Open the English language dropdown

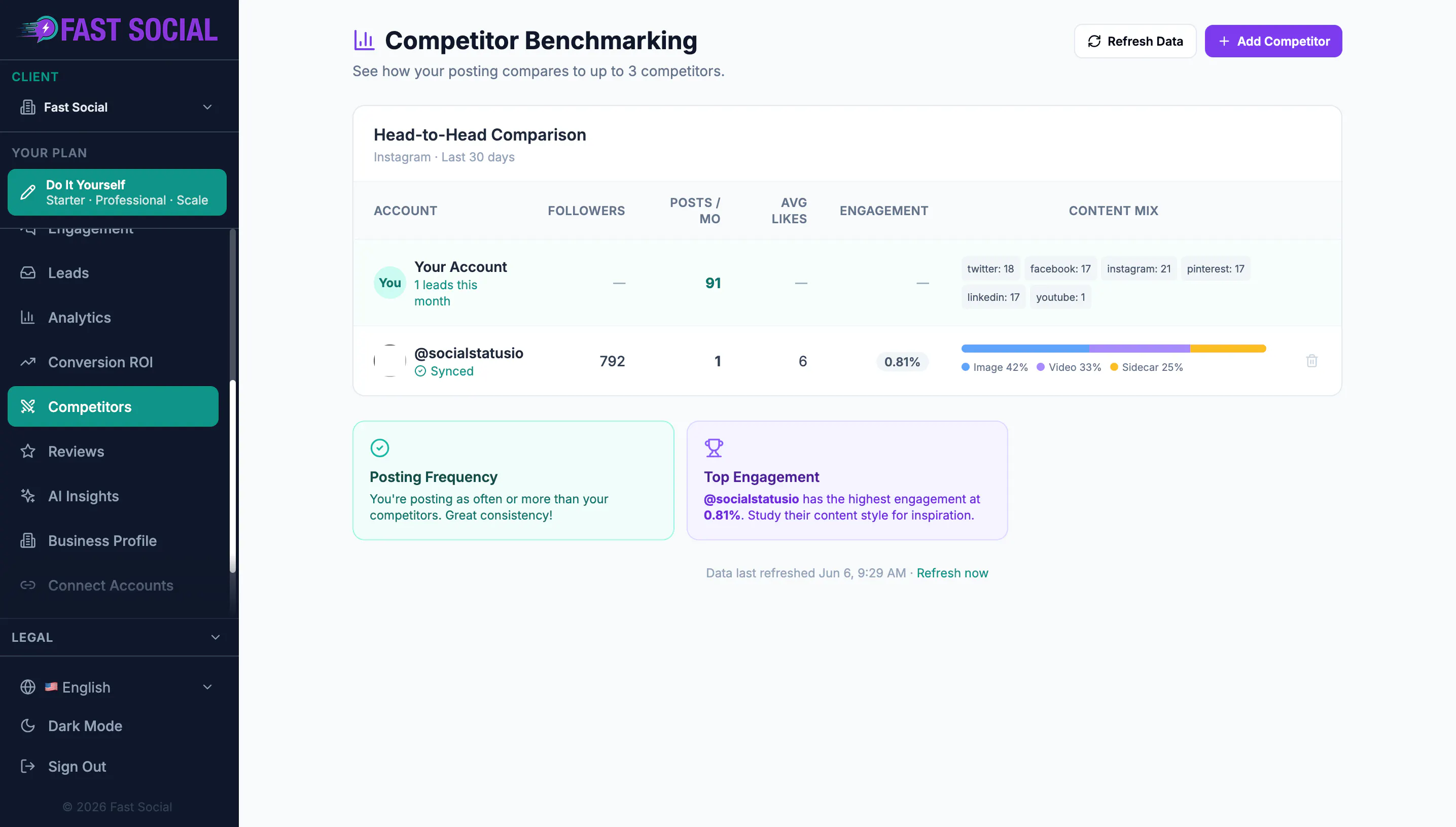point(118,687)
